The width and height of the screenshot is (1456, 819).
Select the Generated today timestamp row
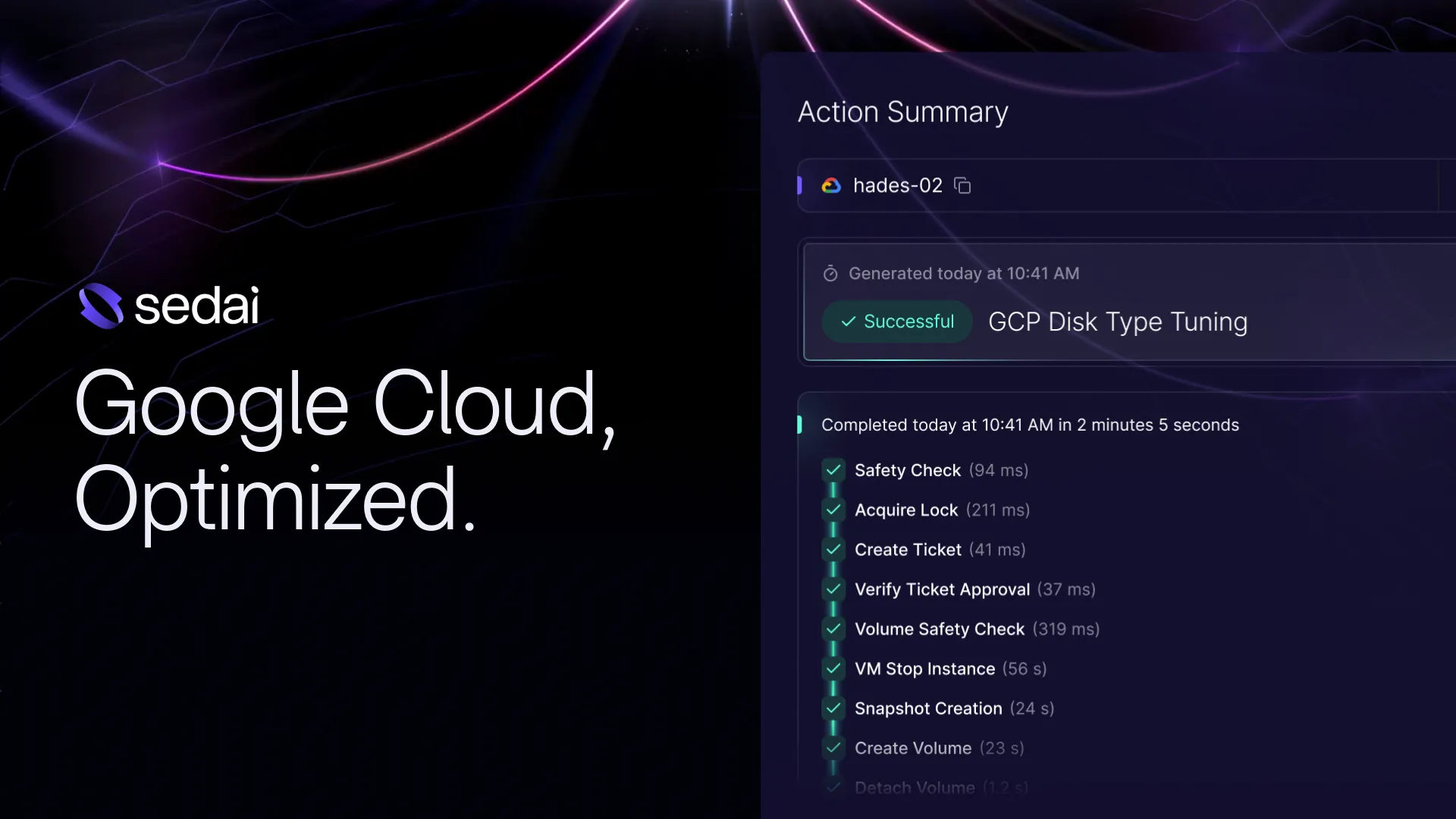point(963,274)
